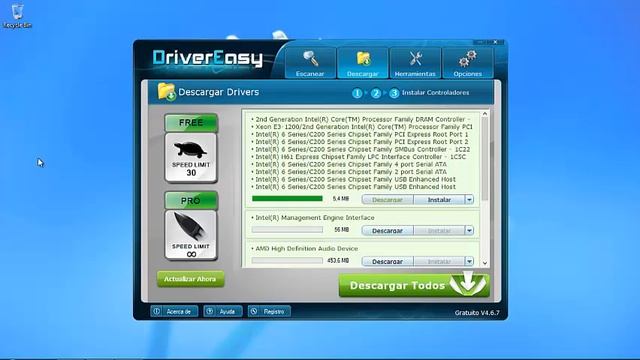
Task: Click Descargar for Intel Management Engine Interface
Action: click(x=387, y=231)
